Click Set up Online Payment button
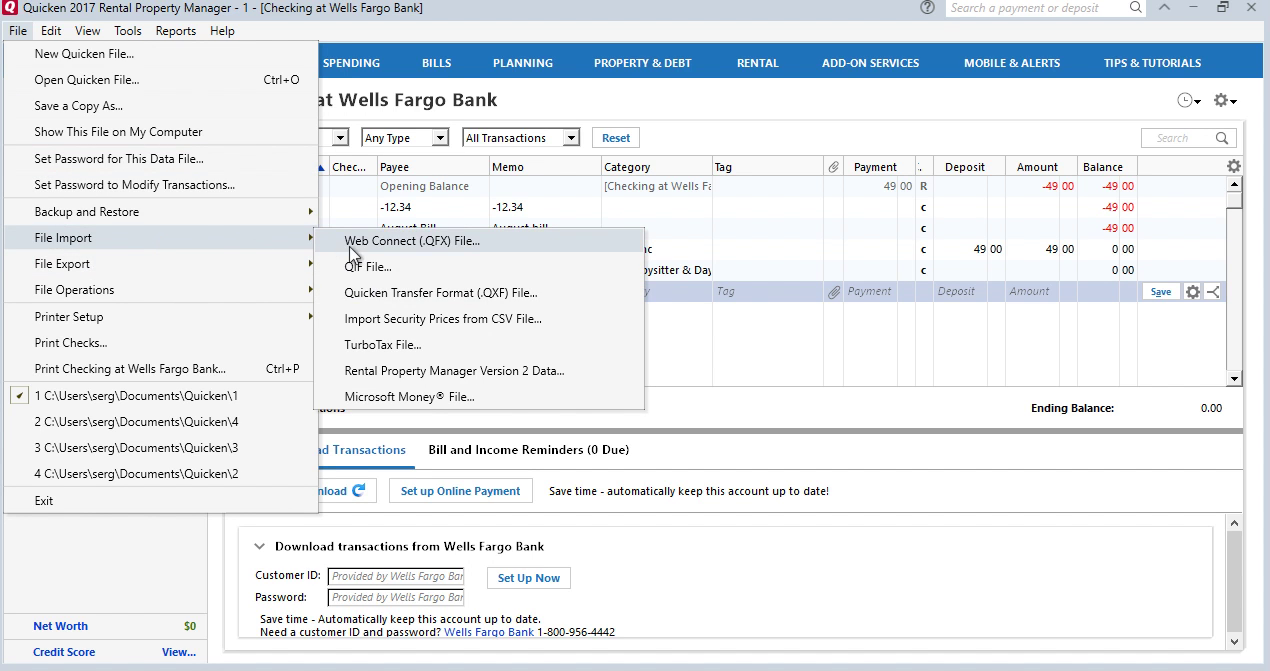Screen dimensions: 1270x671 [461, 491]
